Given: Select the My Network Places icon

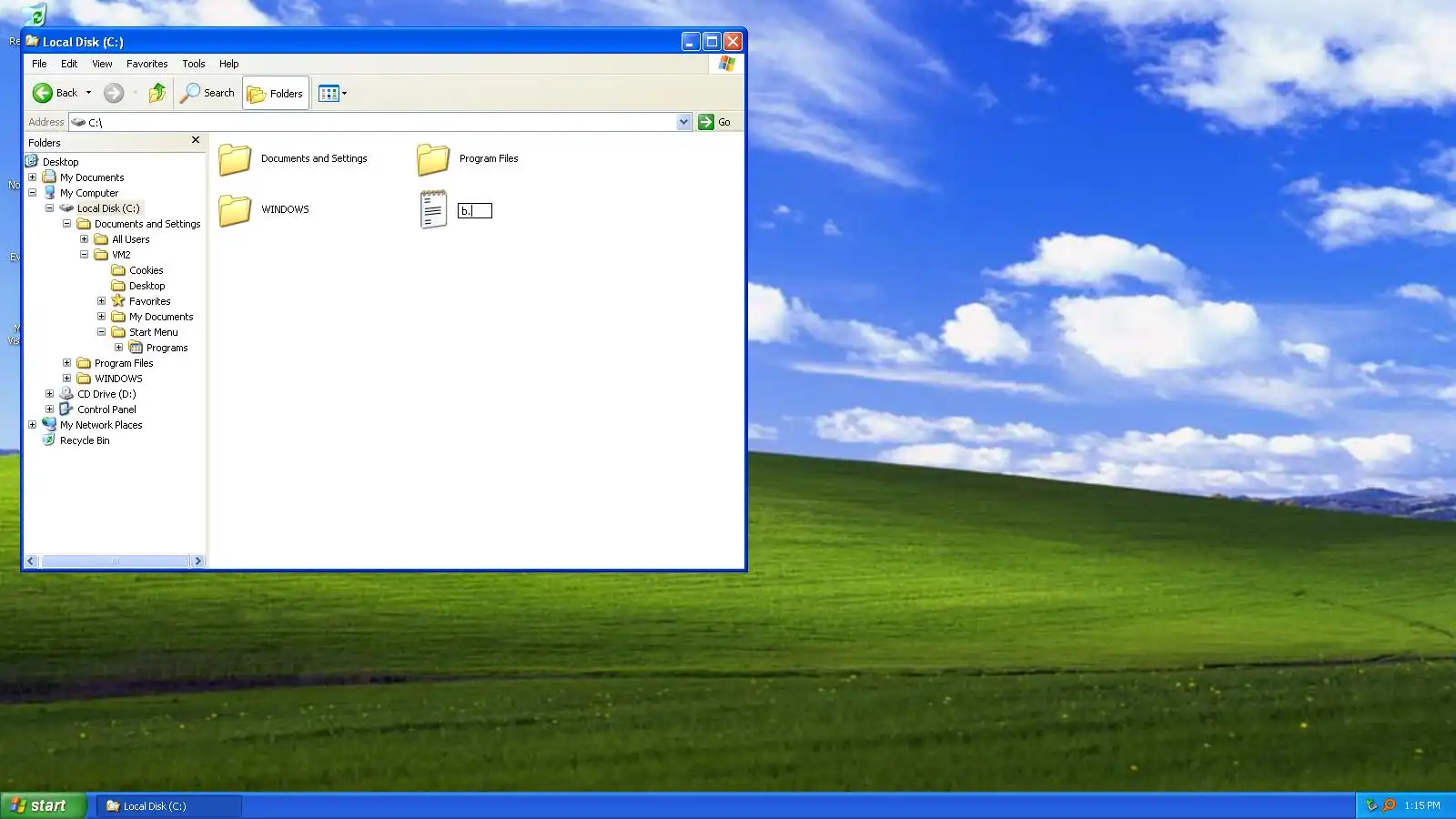Looking at the screenshot, I should (49, 424).
